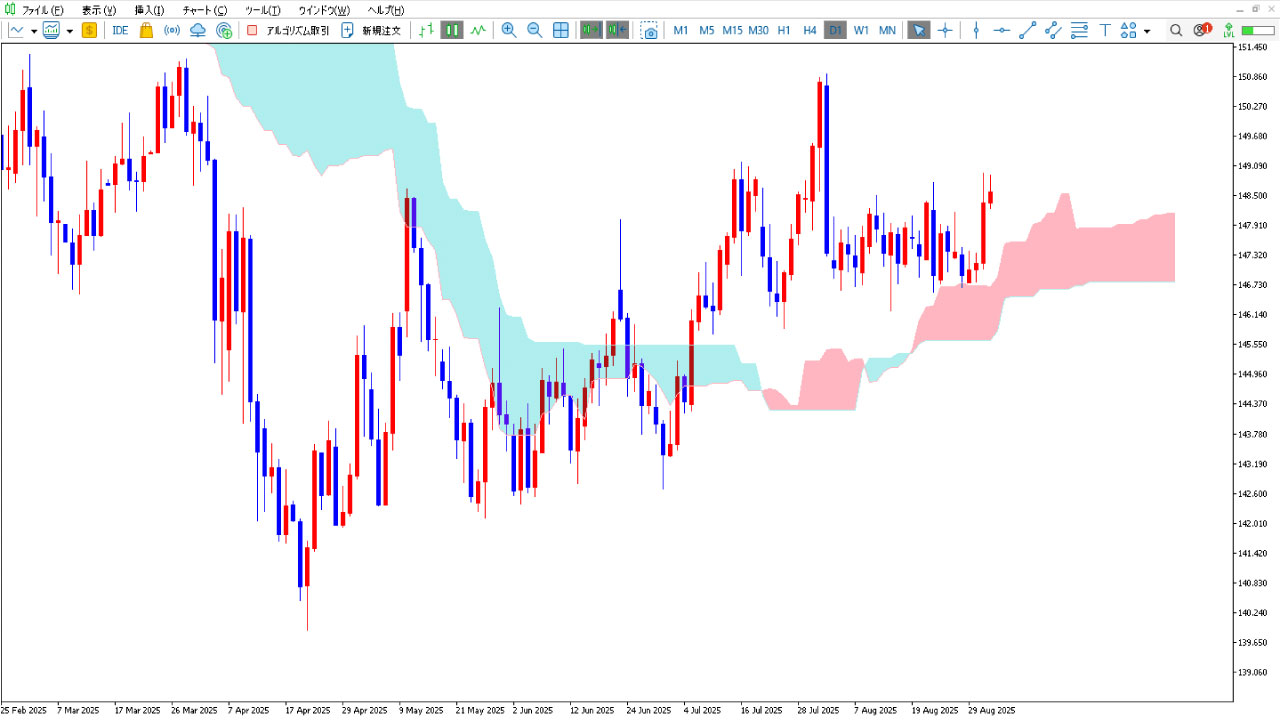The image size is (1280, 720).
Task: Select the Trendline drawing tool
Action: tap(1026, 30)
